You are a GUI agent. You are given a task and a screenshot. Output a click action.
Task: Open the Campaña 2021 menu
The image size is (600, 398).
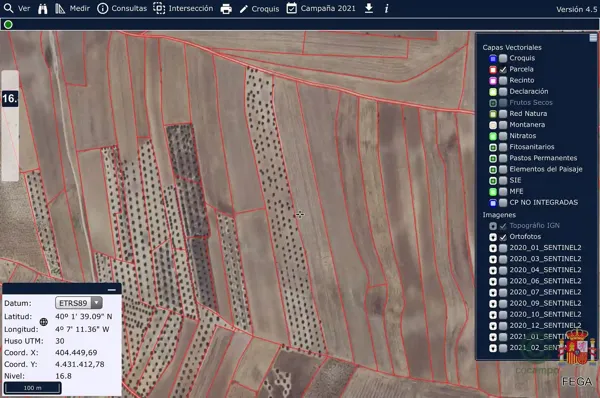point(321,8)
